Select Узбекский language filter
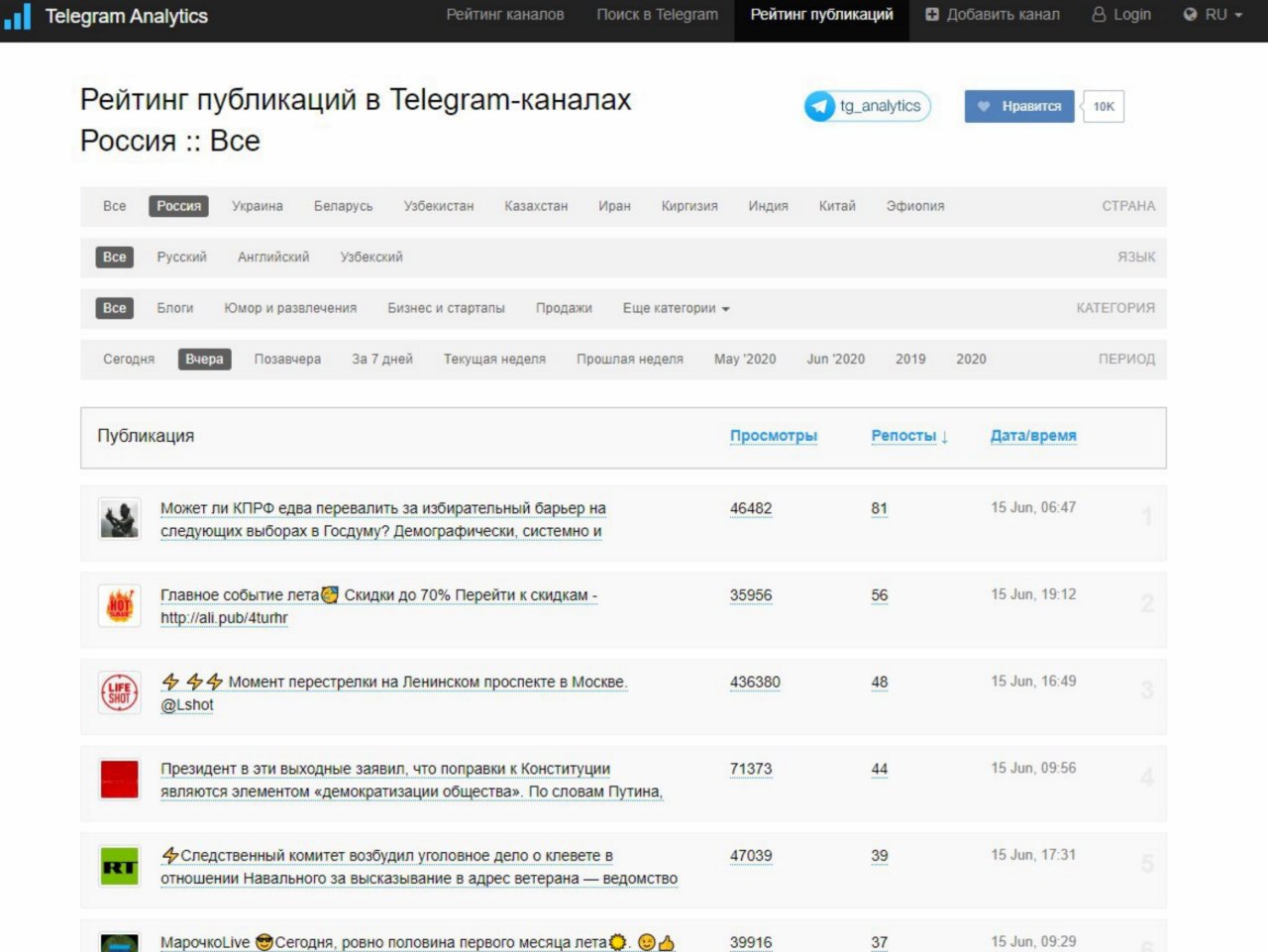 (x=371, y=257)
